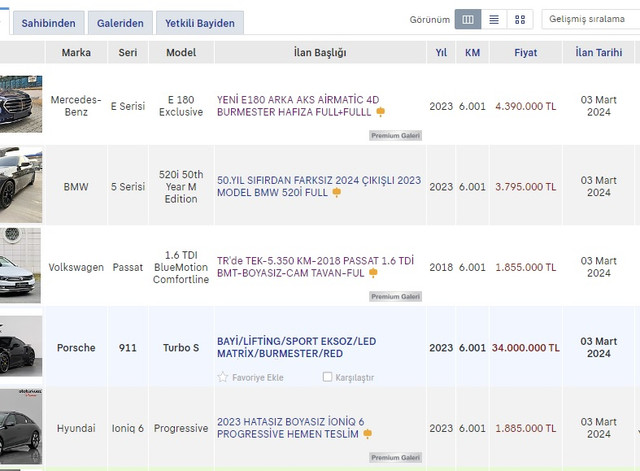Sort listings by Fiyat column
This screenshot has height=471, width=640.
pyautogui.click(x=526, y=52)
